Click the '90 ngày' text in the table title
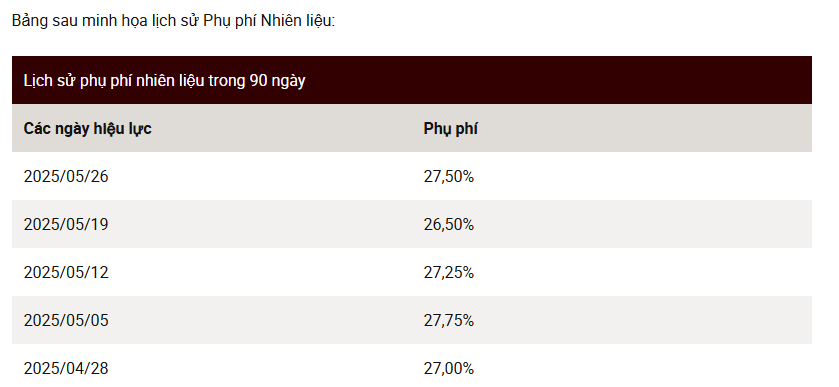The width and height of the screenshot is (839, 387). click(x=277, y=81)
